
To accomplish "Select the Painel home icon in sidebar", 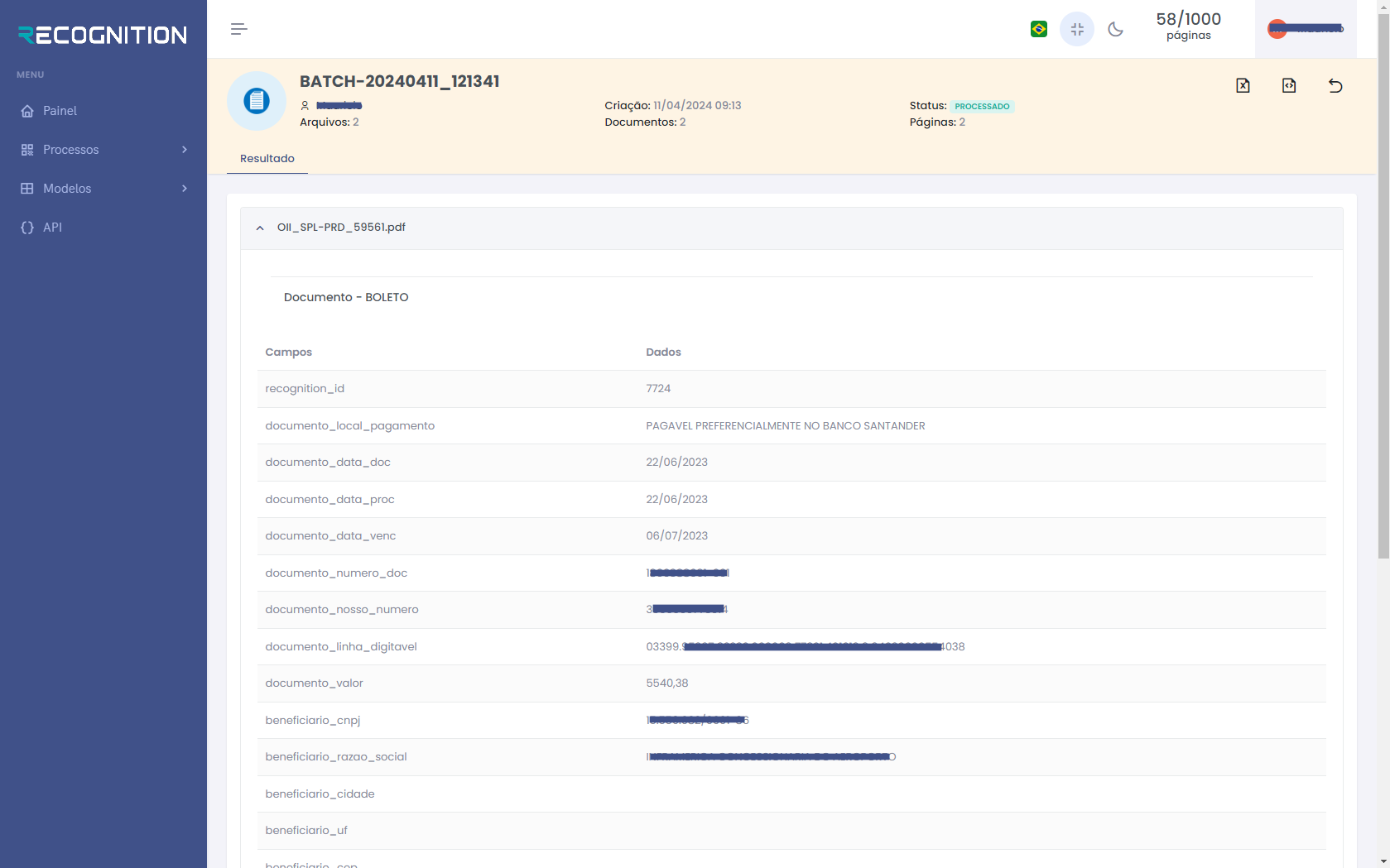I will 27,110.
